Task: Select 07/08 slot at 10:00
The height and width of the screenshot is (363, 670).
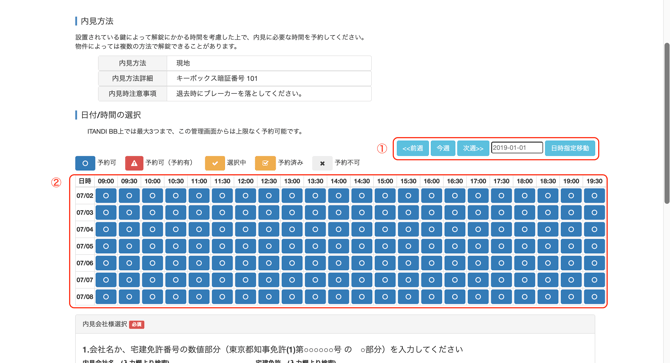Action: 153,297
